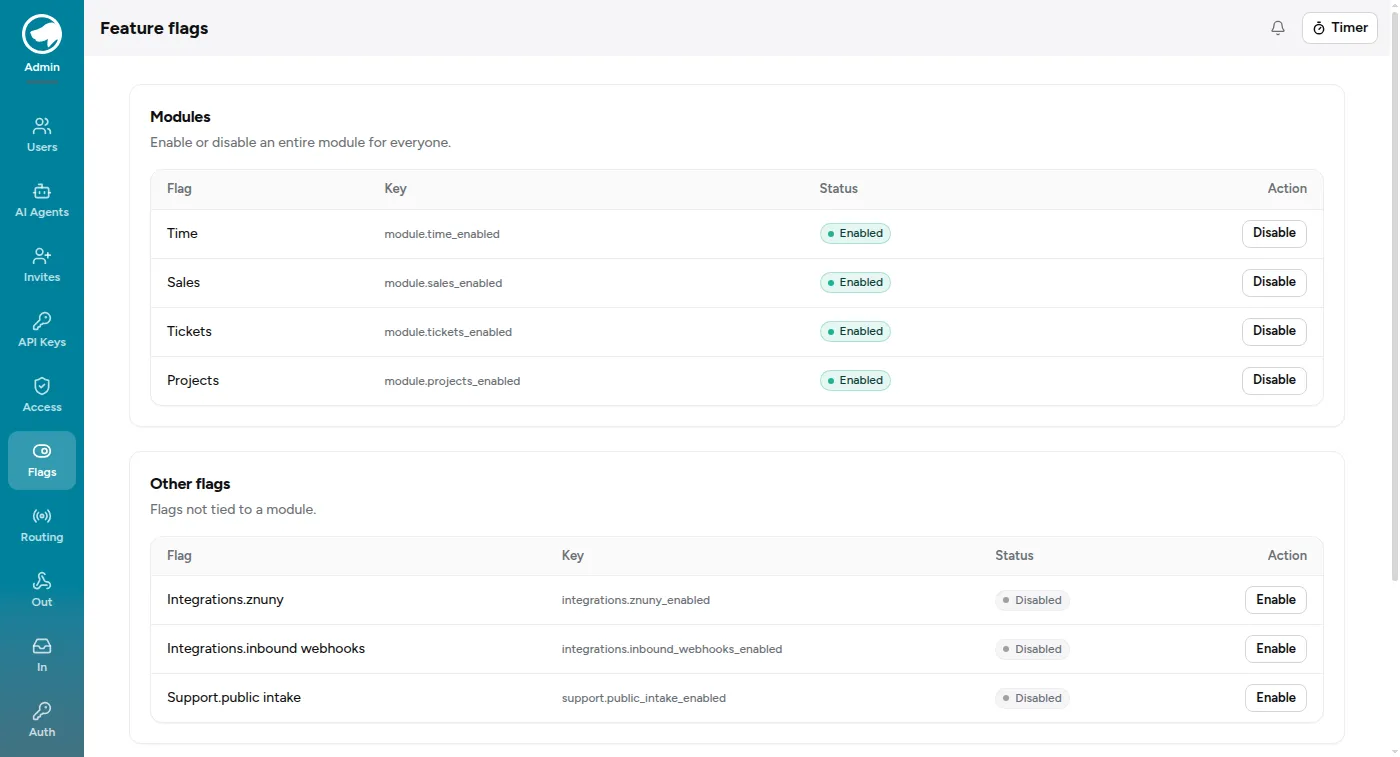This screenshot has height=757, width=1400.
Task: Open notifications bell
Action: [1278, 28]
